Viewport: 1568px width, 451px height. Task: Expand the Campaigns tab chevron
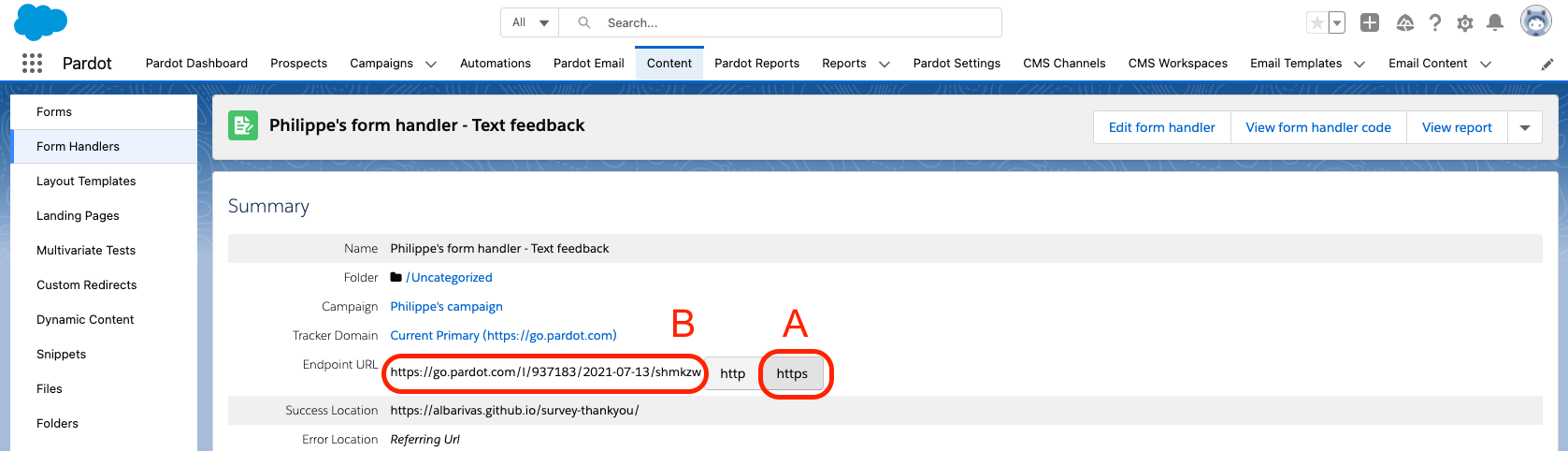(x=431, y=64)
